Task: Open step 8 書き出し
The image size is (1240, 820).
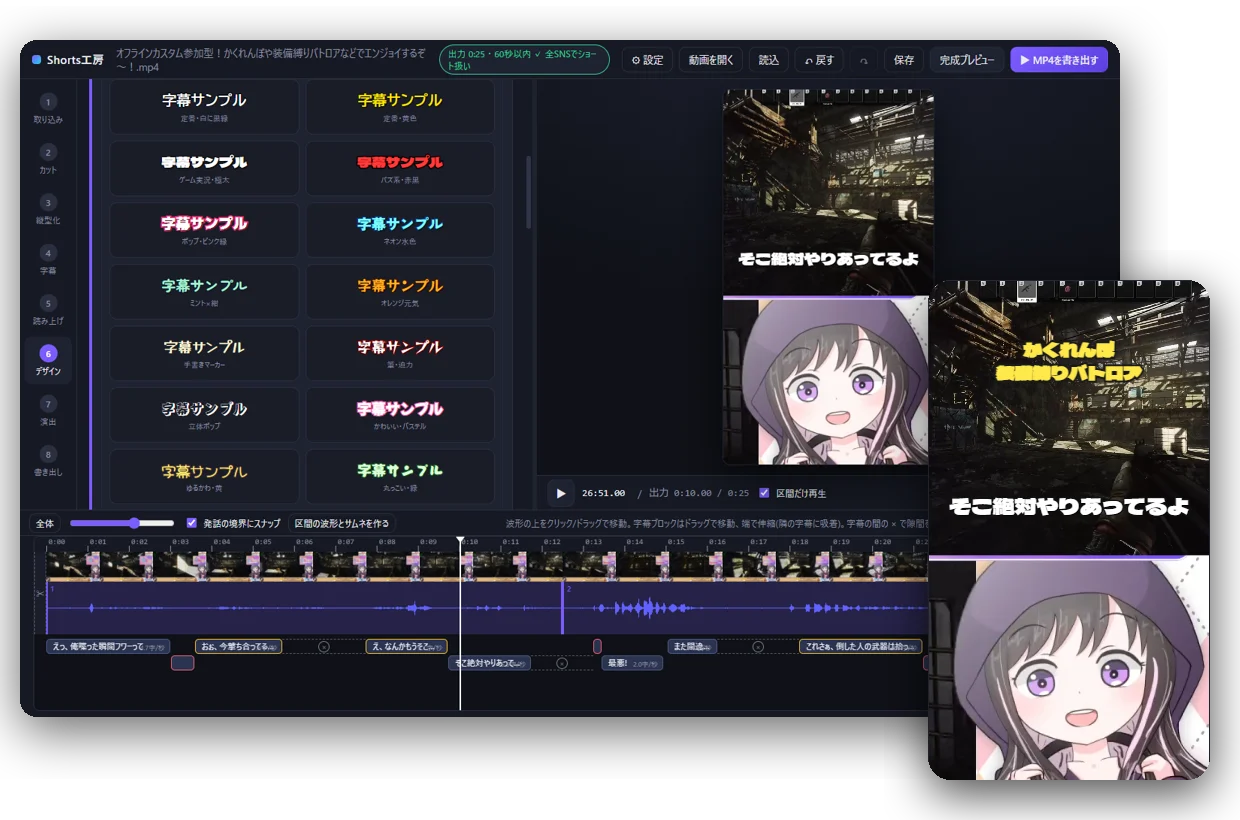Action: 48,461
